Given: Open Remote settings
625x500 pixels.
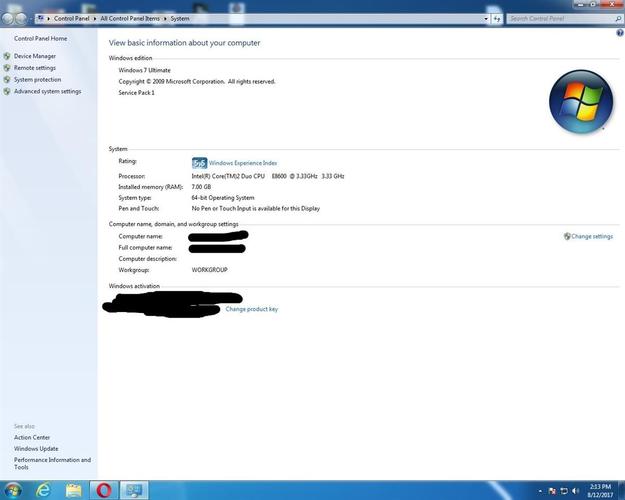Looking at the screenshot, I should coord(35,68).
